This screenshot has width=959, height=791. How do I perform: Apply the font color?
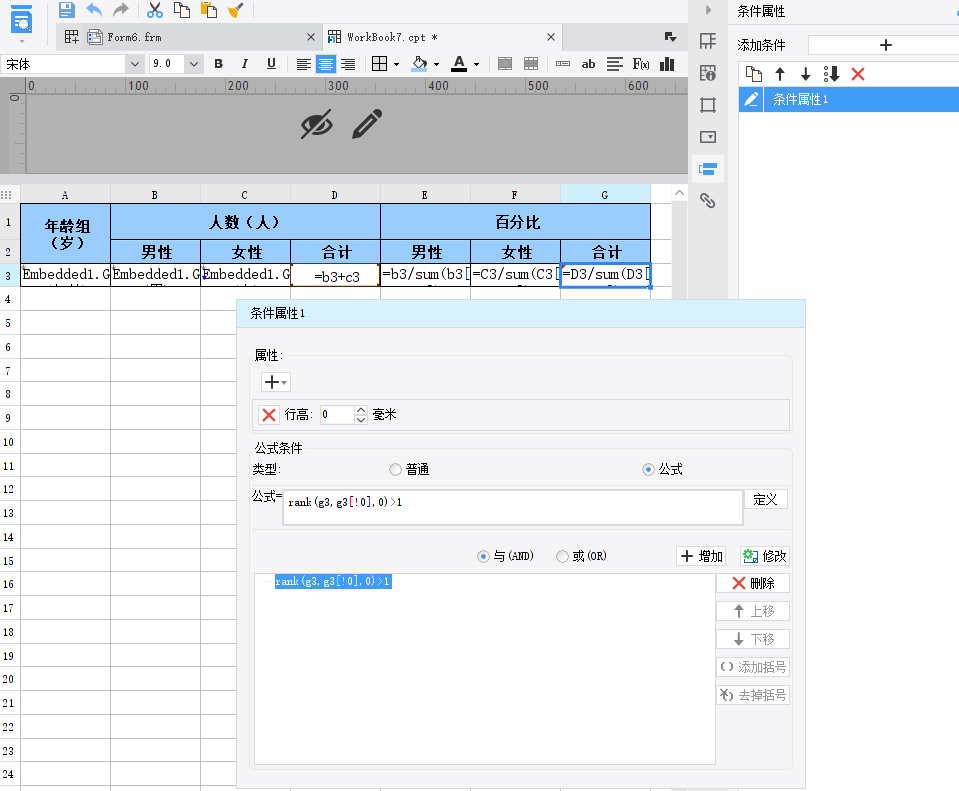tap(459, 64)
